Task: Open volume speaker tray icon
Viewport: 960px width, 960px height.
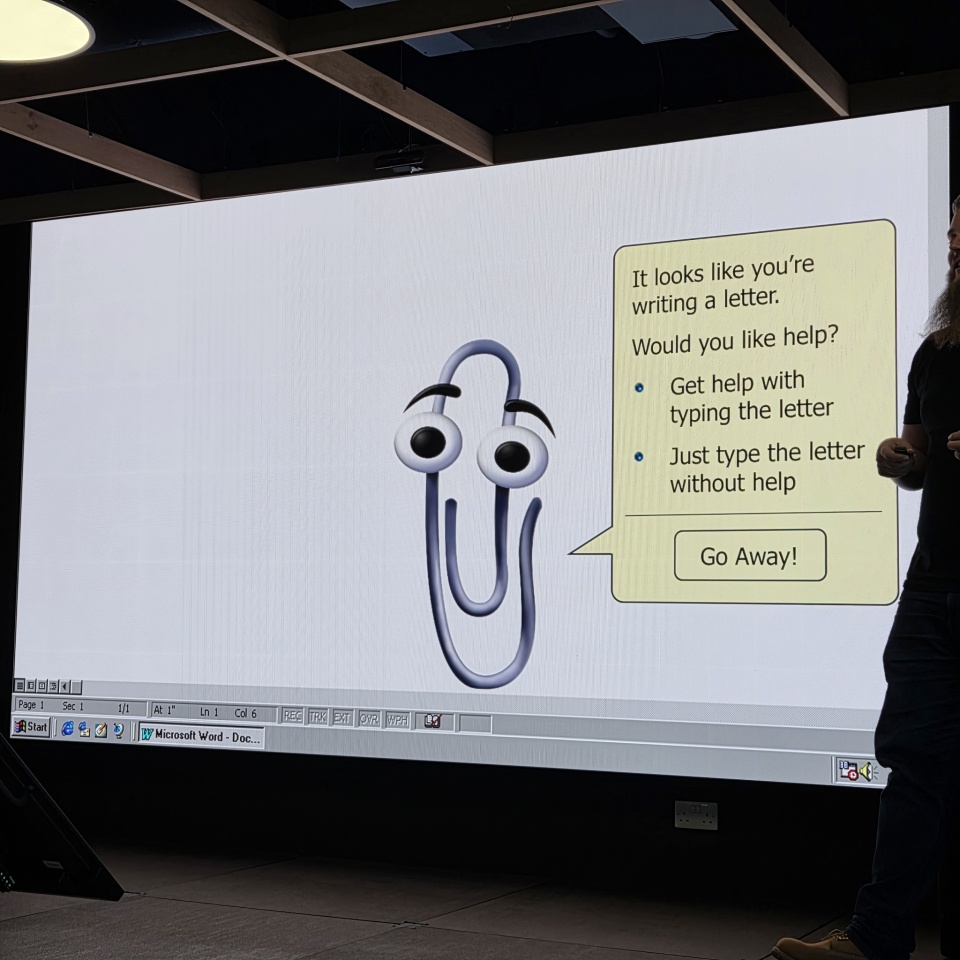Action: pos(867,771)
